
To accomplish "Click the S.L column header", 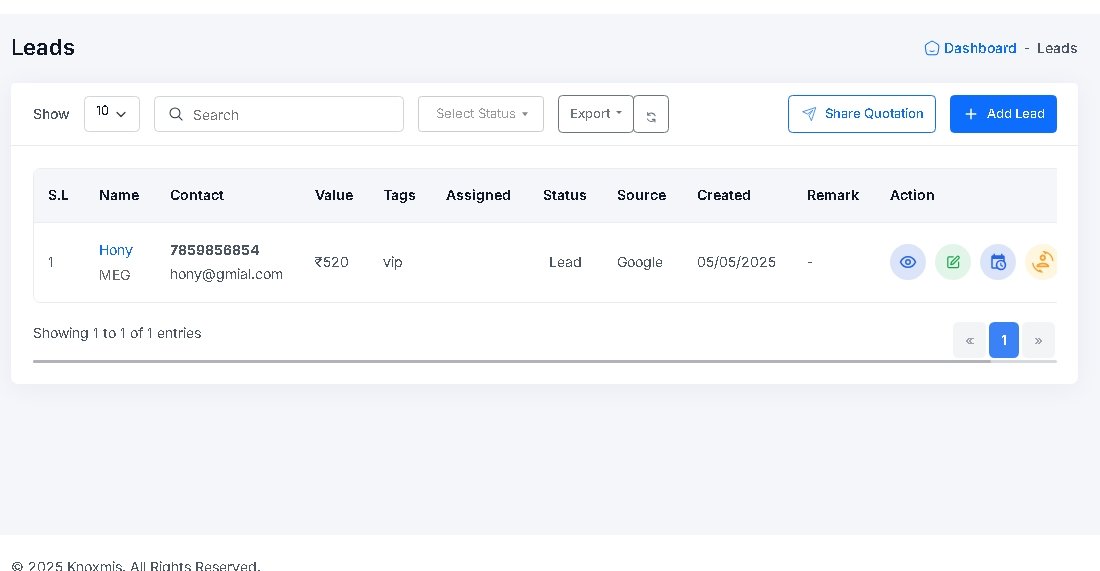I will pos(58,195).
